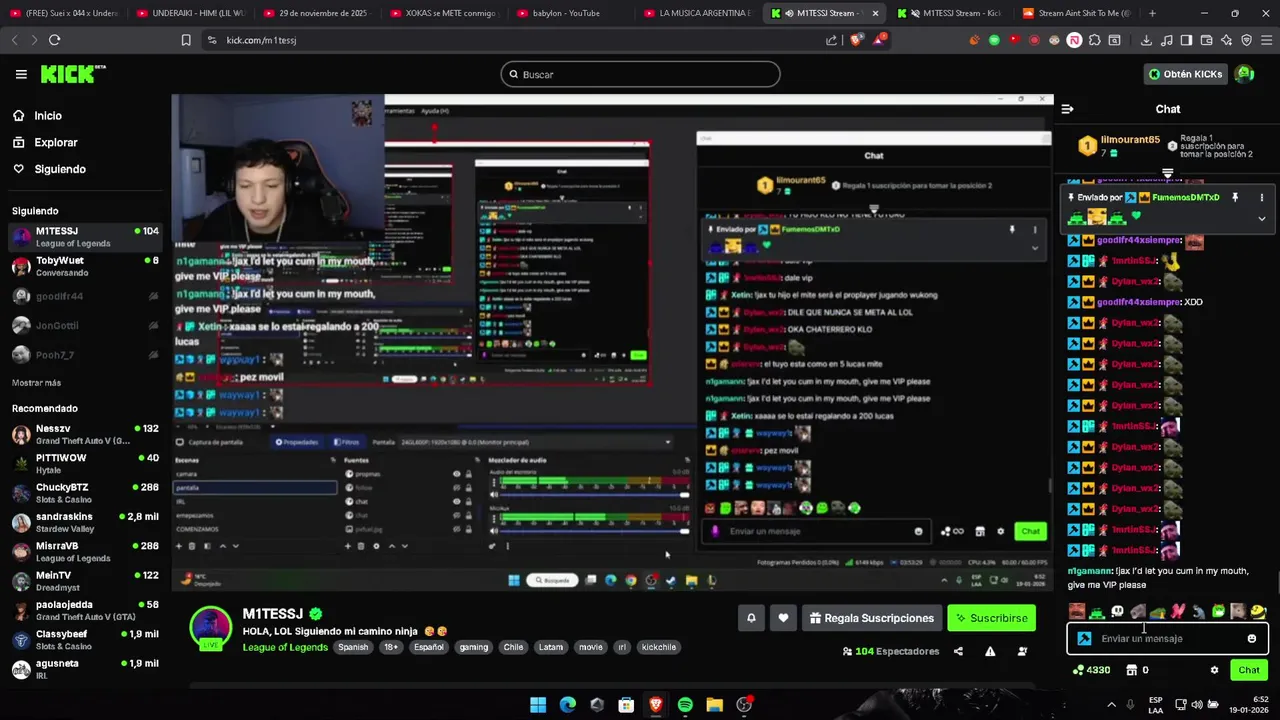Viewport: 1280px width, 720px height.
Task: Open Brave Wallet icon
Action: click(x=1206, y=40)
